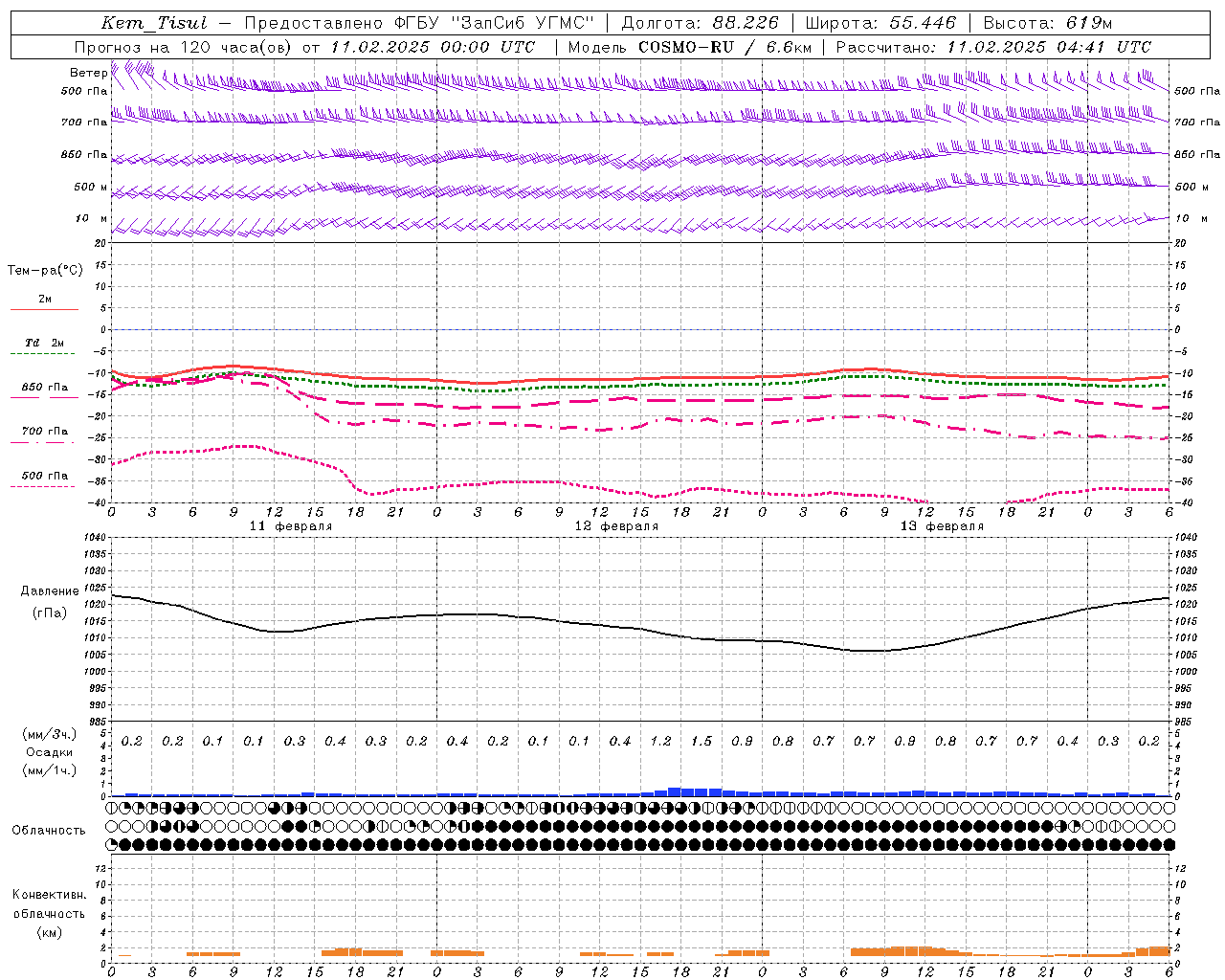
Task: Click the 'Конвективн.' convective cloud label
Action: tap(49, 895)
